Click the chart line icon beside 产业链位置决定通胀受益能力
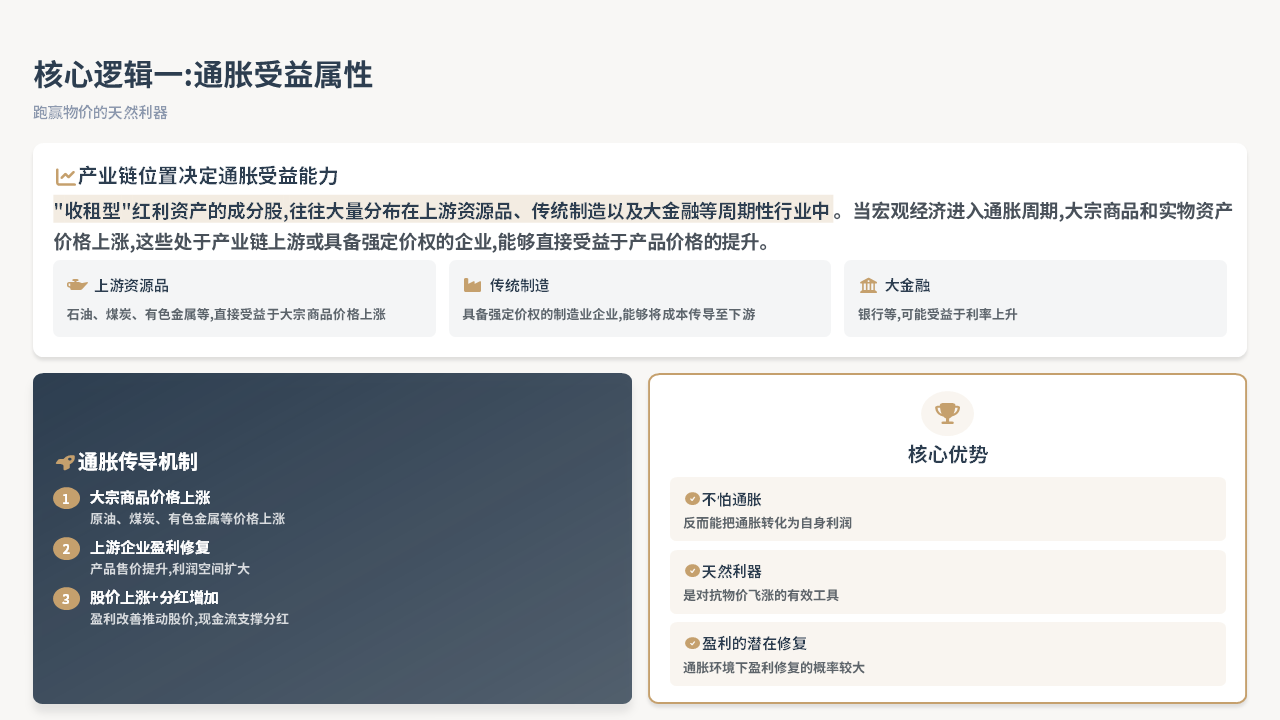 click(x=65, y=177)
